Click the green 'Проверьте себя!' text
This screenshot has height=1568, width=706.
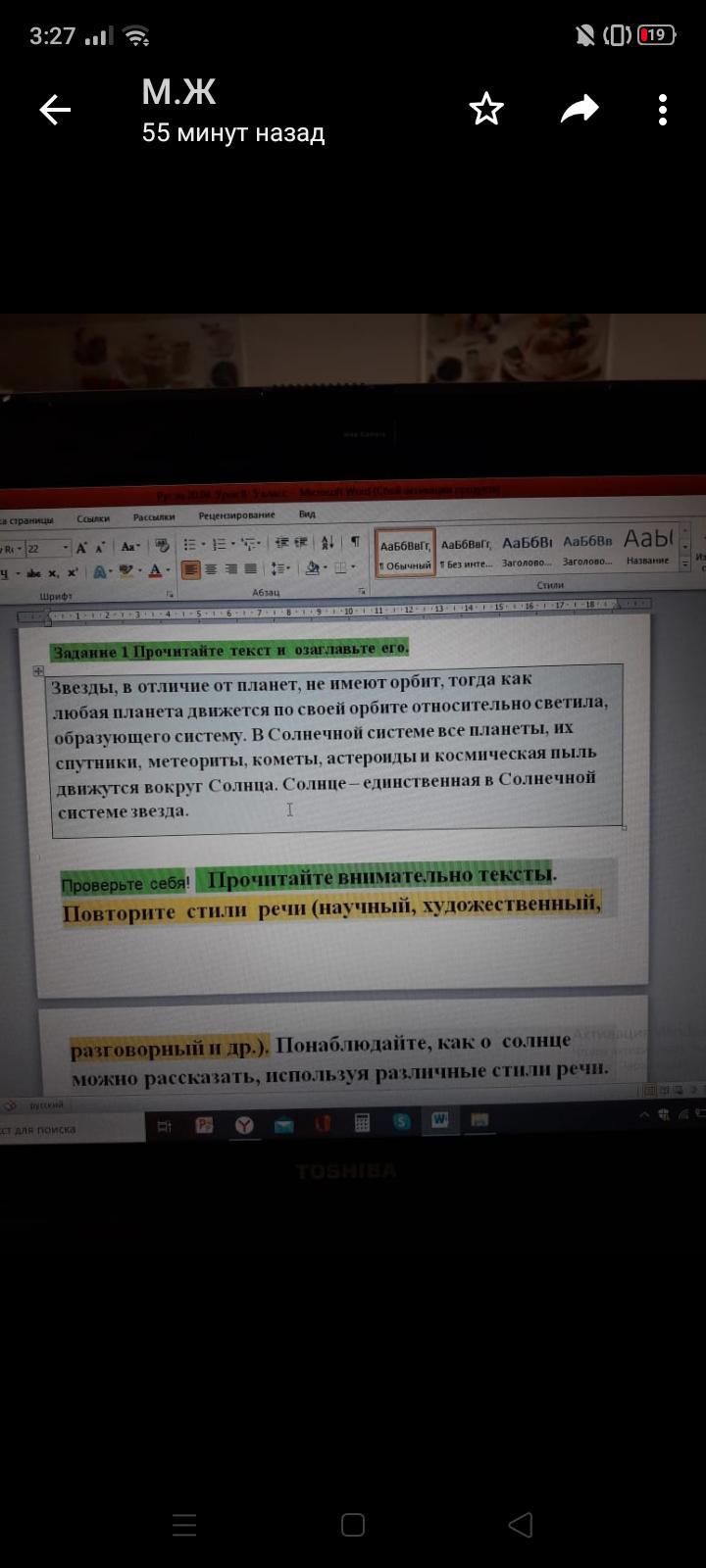click(x=125, y=884)
